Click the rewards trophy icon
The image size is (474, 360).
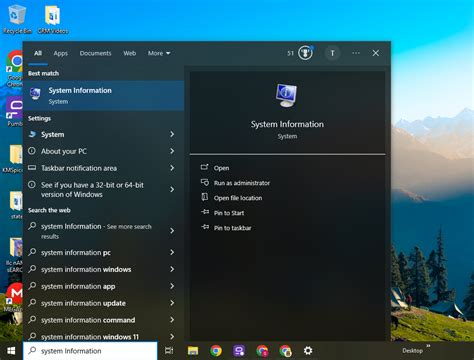[305, 53]
